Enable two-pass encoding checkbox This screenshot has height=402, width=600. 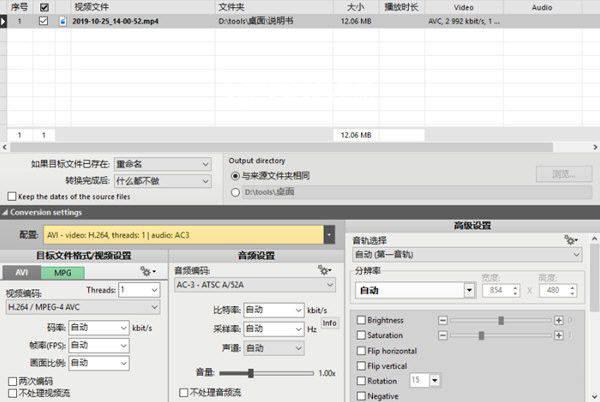(12, 381)
